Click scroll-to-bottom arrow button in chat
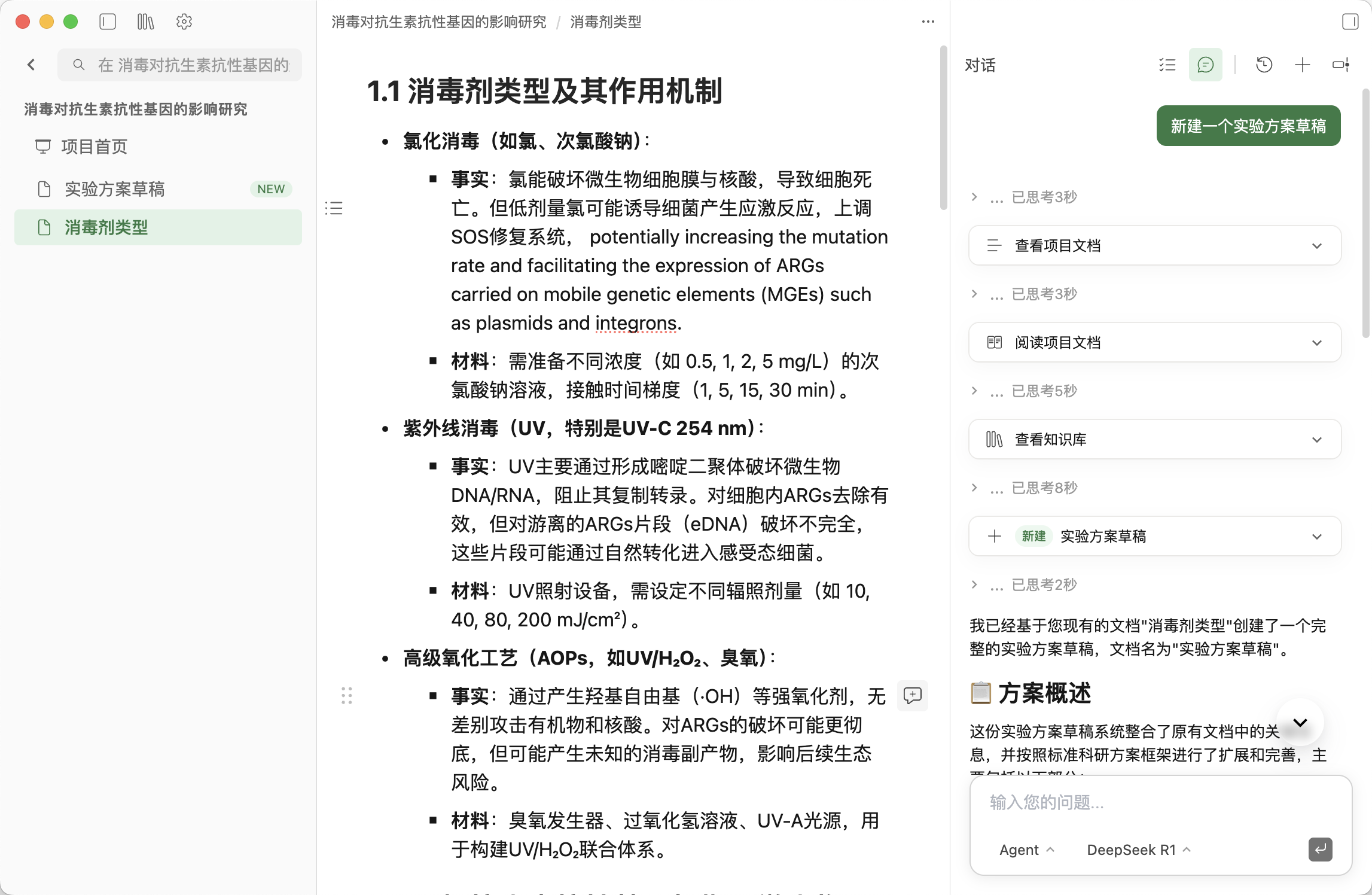This screenshot has width=1372, height=895. click(1300, 722)
